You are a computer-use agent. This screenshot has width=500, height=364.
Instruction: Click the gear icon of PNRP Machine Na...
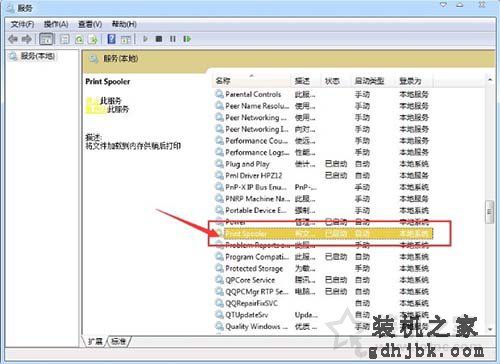219,199
